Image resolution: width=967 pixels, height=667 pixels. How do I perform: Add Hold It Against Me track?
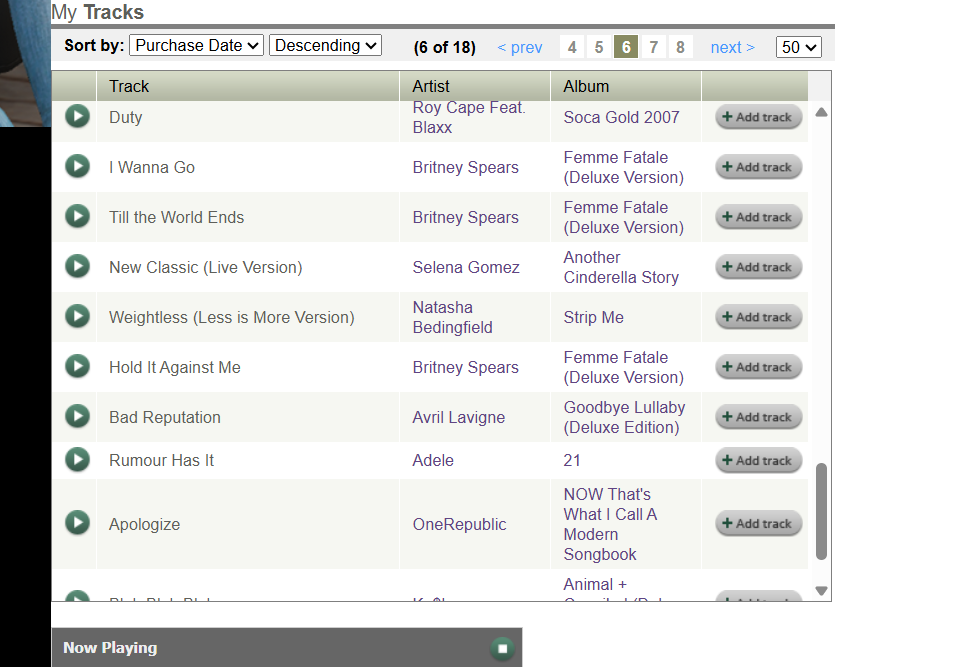(x=758, y=367)
